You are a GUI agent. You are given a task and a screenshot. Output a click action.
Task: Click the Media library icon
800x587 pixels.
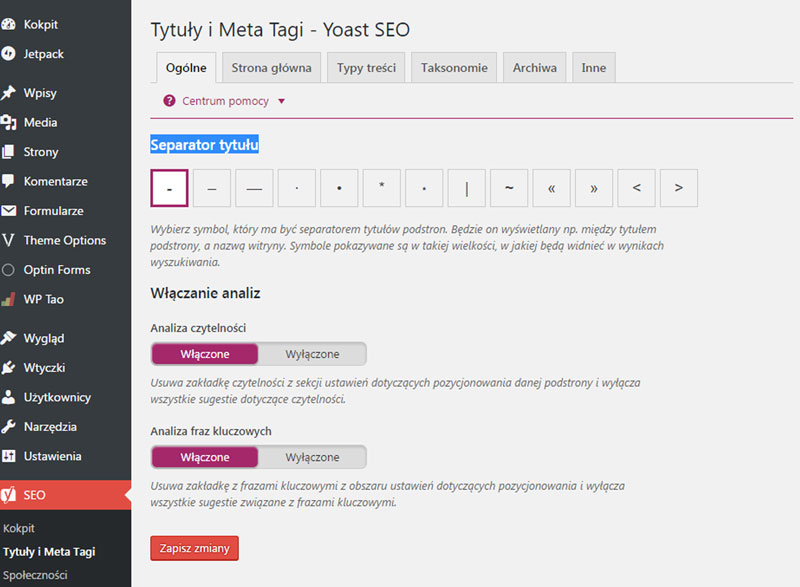coord(8,122)
